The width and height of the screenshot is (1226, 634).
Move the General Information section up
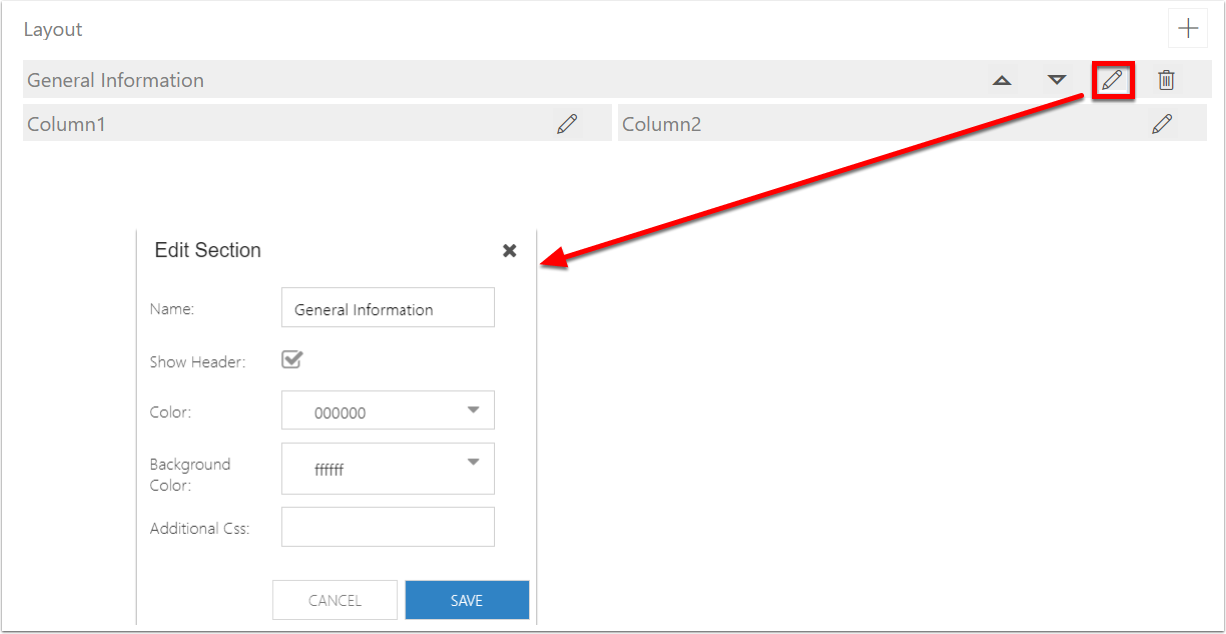point(1002,79)
